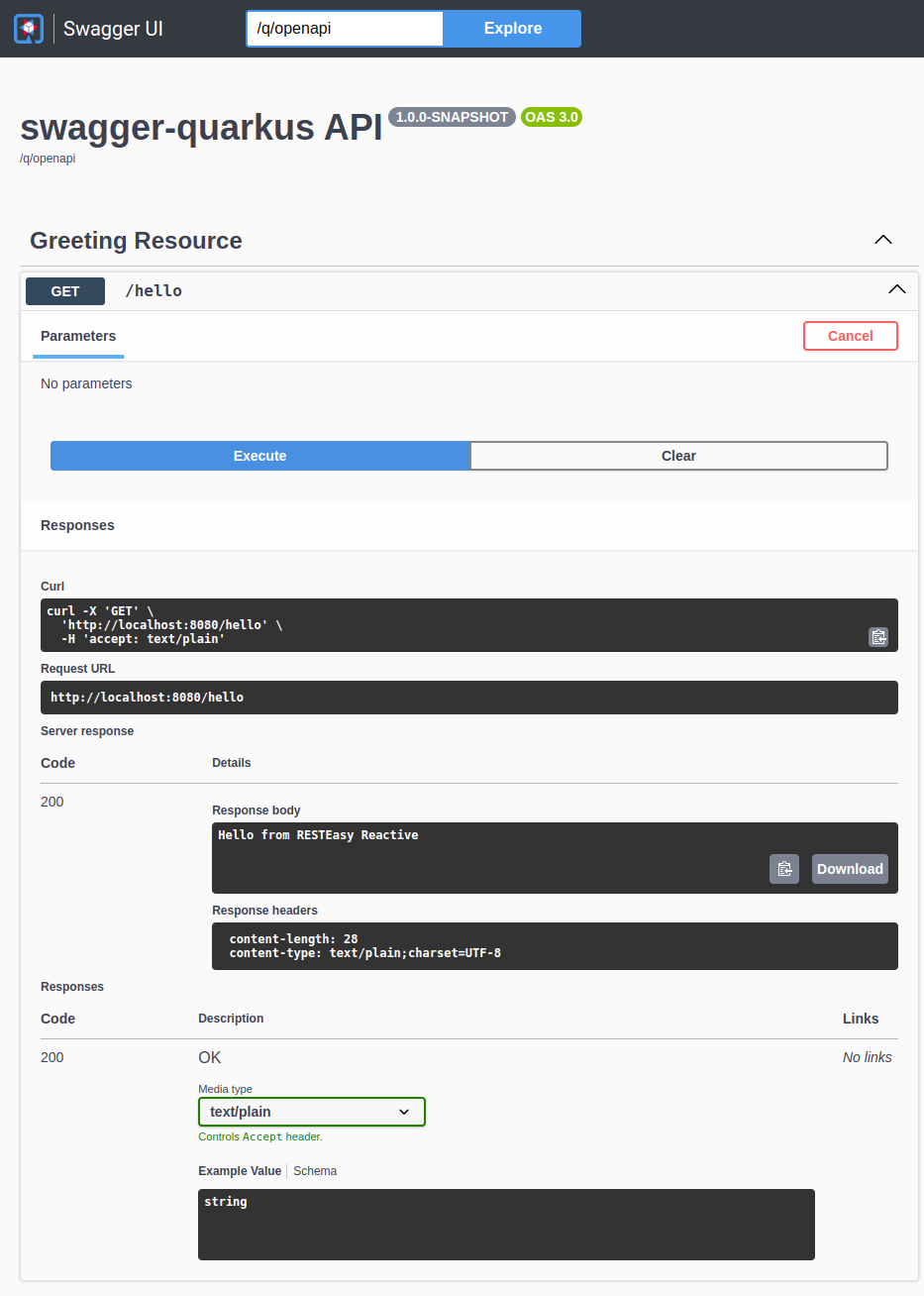Click the /hello path text
The width and height of the screenshot is (924, 1296).
click(154, 290)
